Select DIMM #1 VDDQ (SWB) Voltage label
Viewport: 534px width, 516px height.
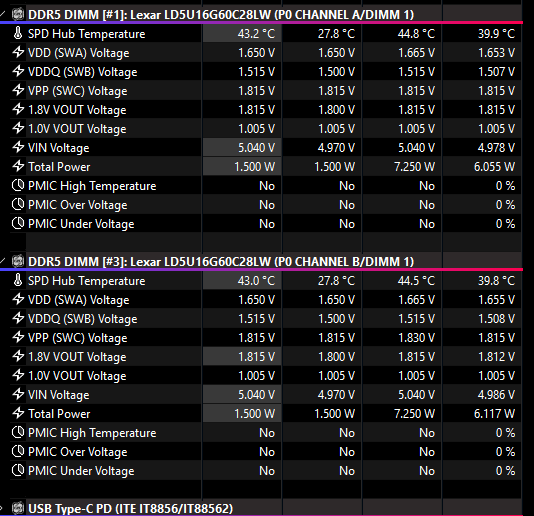(x=83, y=72)
